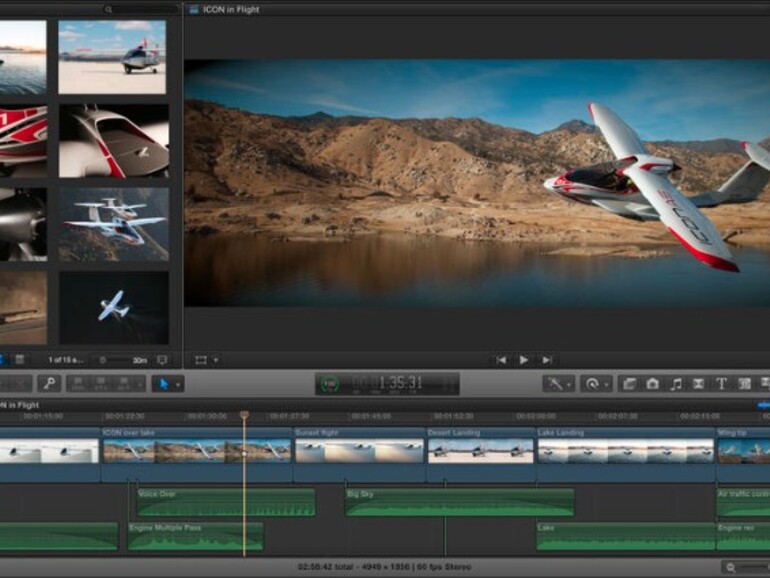Select the plane on dark background thumbnail

114,308
